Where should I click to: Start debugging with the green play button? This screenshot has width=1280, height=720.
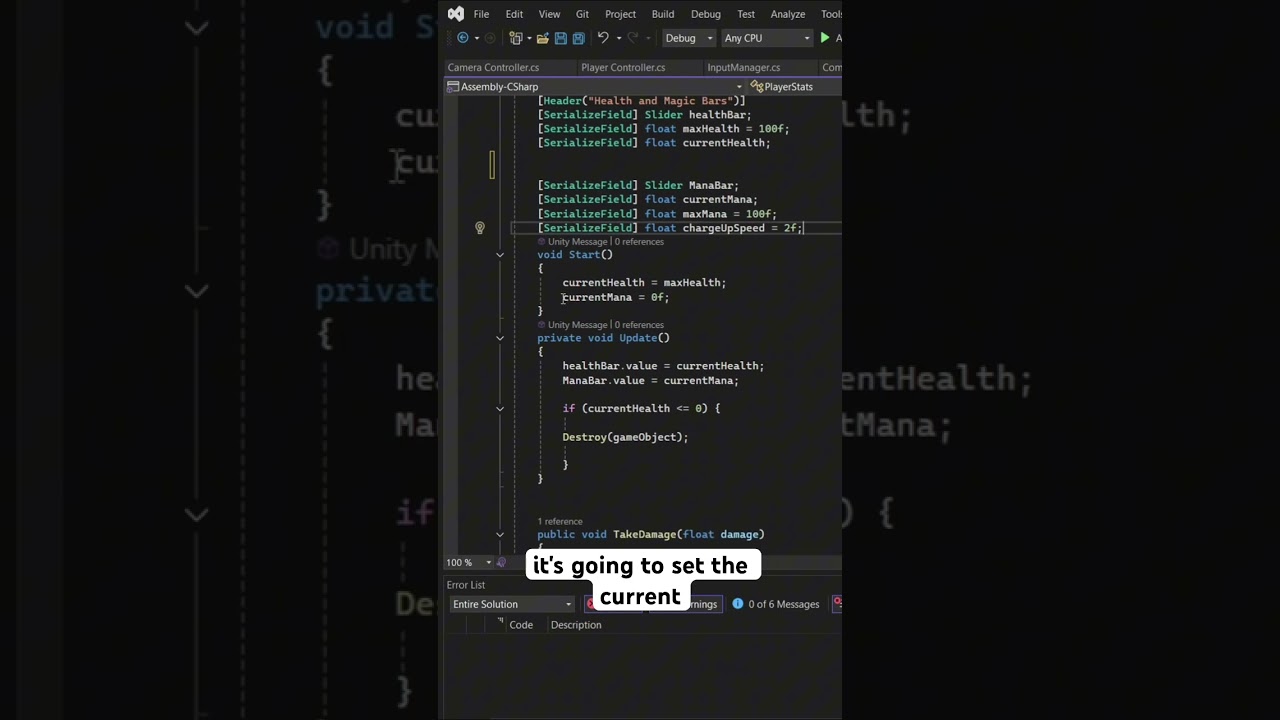pos(825,38)
